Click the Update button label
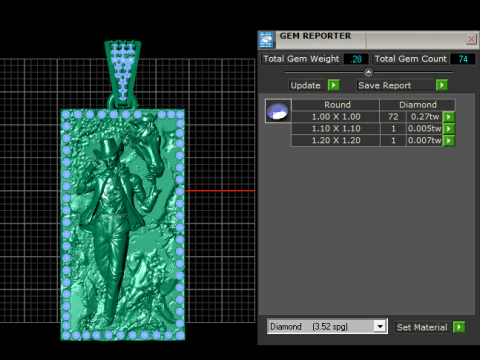Viewport: 480px width, 360px height. pos(305,85)
